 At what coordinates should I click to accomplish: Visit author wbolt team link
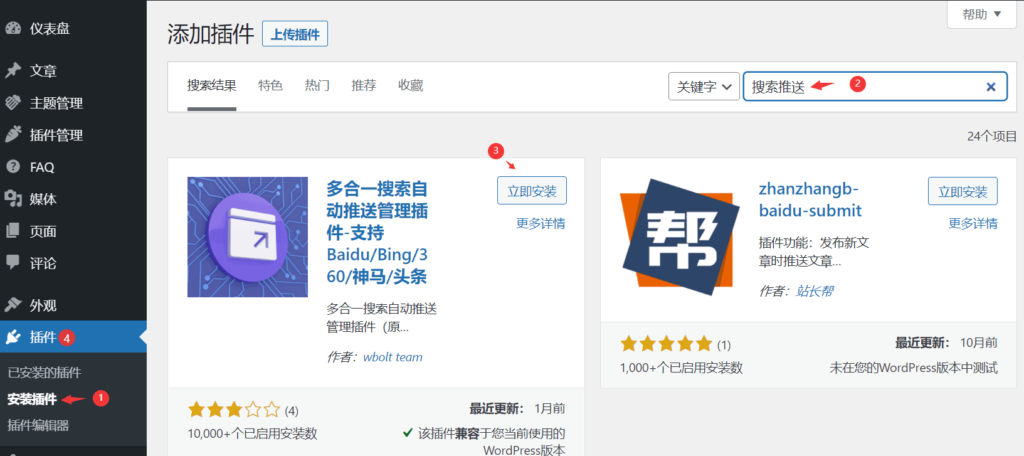[391, 357]
